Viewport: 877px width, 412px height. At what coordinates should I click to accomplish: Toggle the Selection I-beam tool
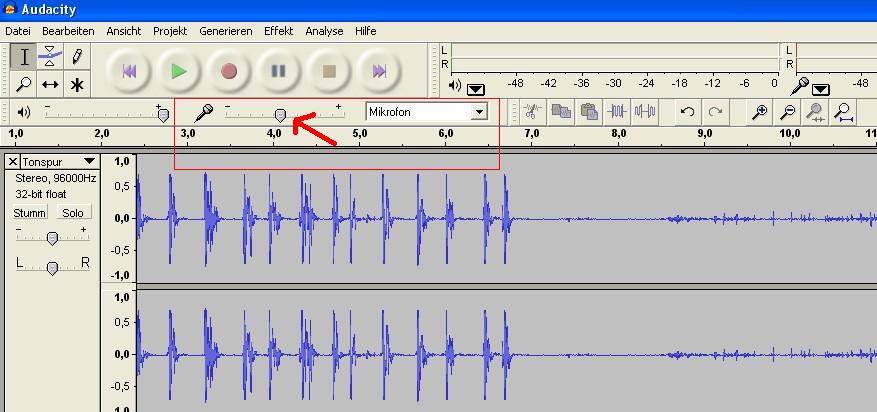[25, 57]
